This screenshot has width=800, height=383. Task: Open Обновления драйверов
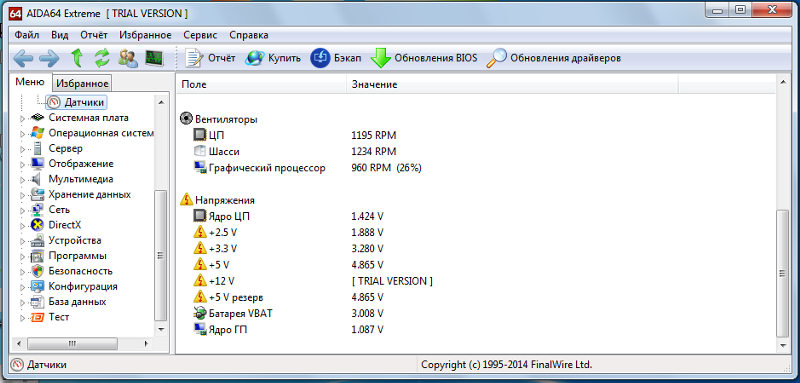pos(554,58)
